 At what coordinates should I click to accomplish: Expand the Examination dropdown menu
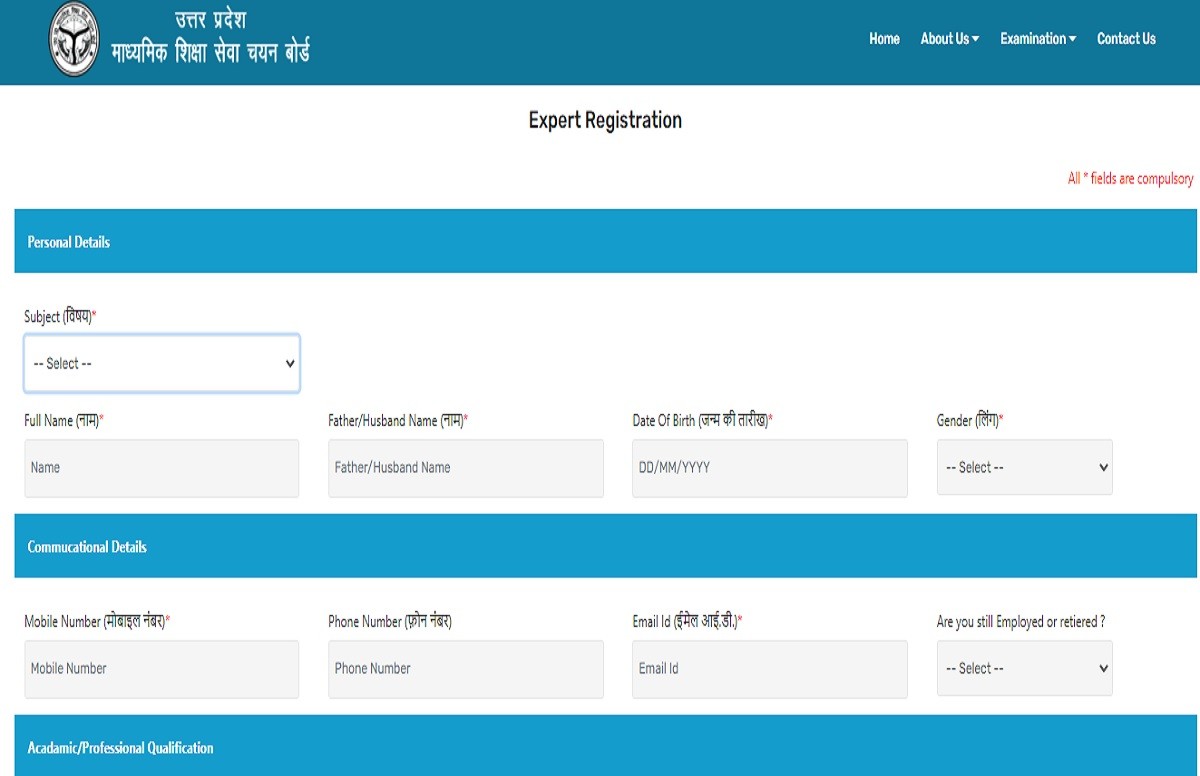click(1038, 39)
